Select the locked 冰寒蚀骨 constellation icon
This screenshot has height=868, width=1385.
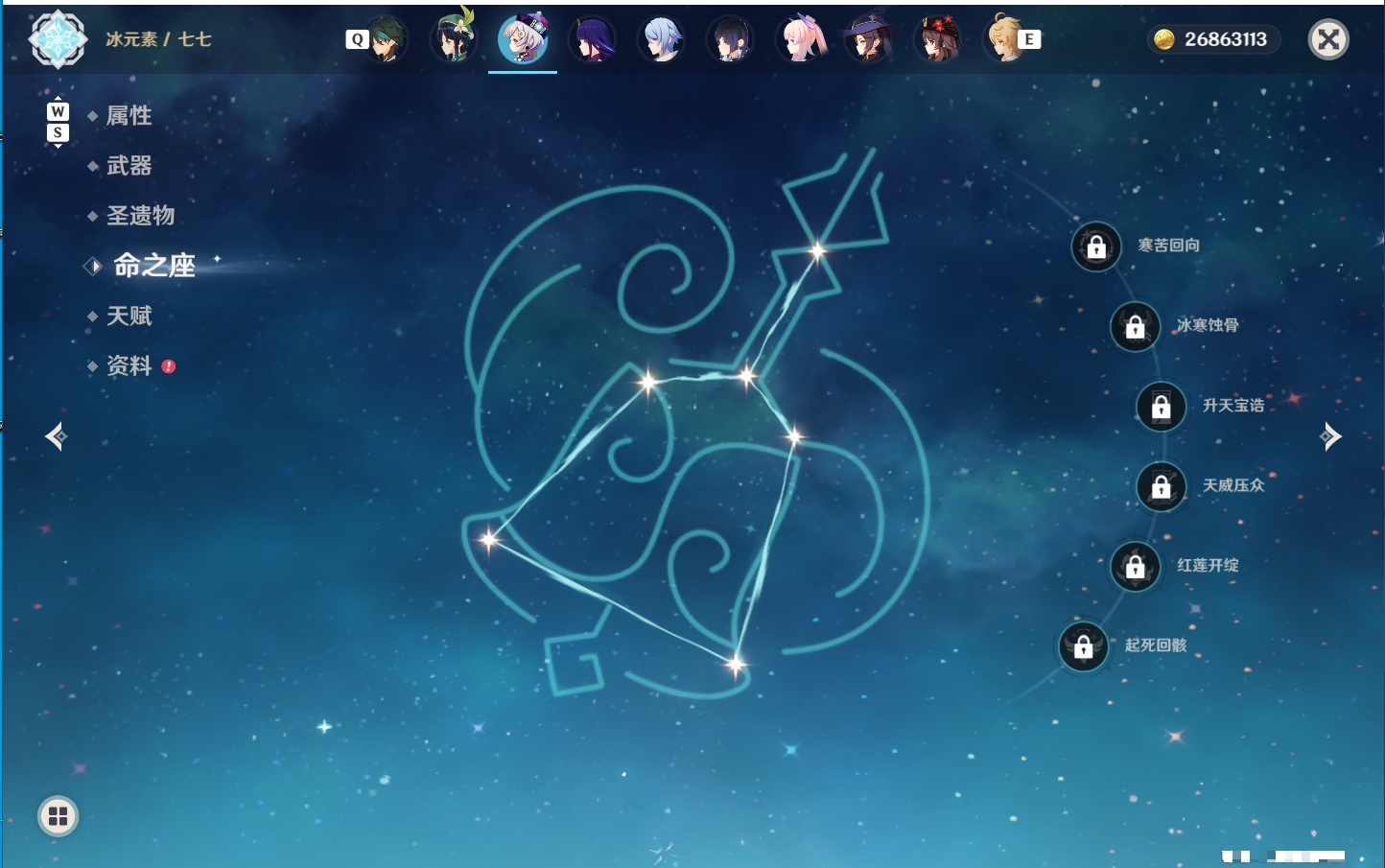(x=1135, y=327)
